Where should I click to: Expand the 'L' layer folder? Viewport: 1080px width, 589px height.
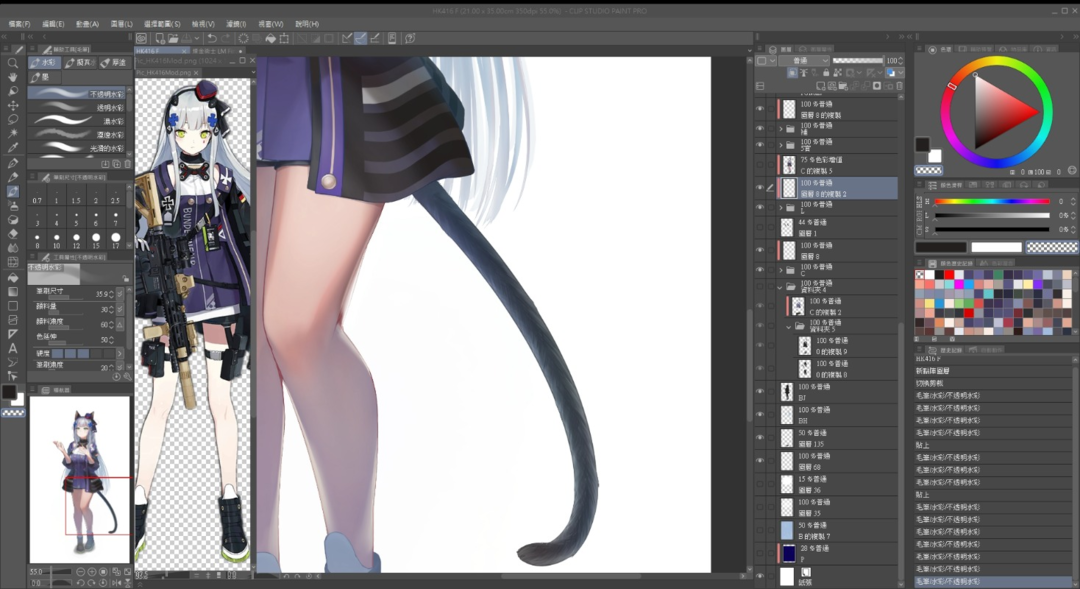coord(781,207)
